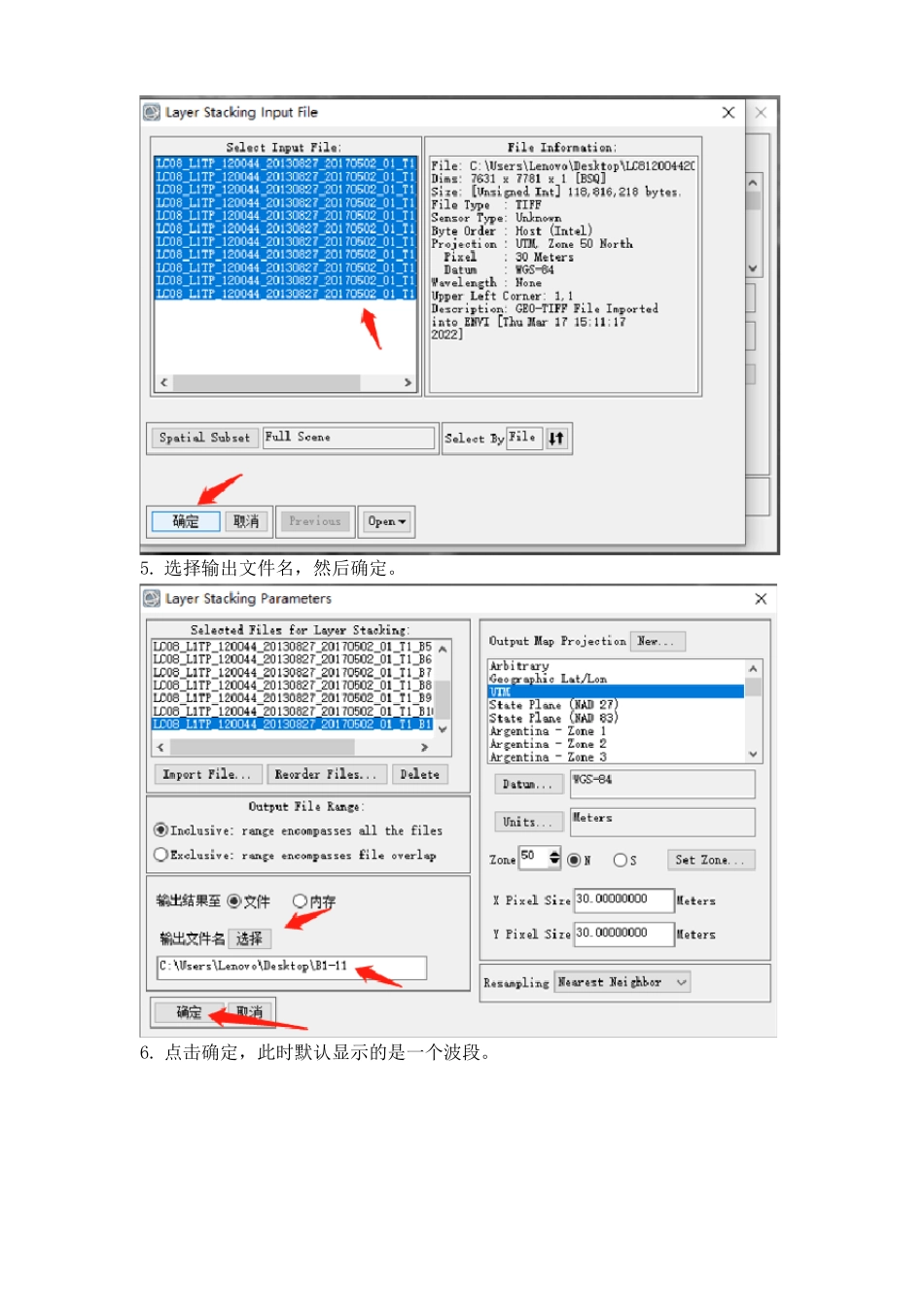Viewport: 924px width, 1307px height.
Task: Click the Set Zone... button
Action: coord(709,860)
